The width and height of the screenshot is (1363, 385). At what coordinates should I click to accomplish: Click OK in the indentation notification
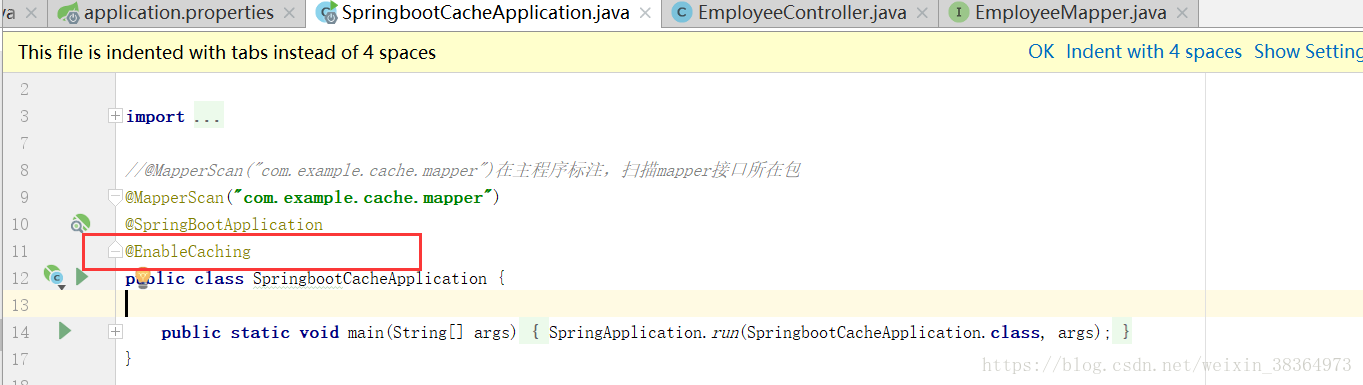pyautogui.click(x=1041, y=52)
